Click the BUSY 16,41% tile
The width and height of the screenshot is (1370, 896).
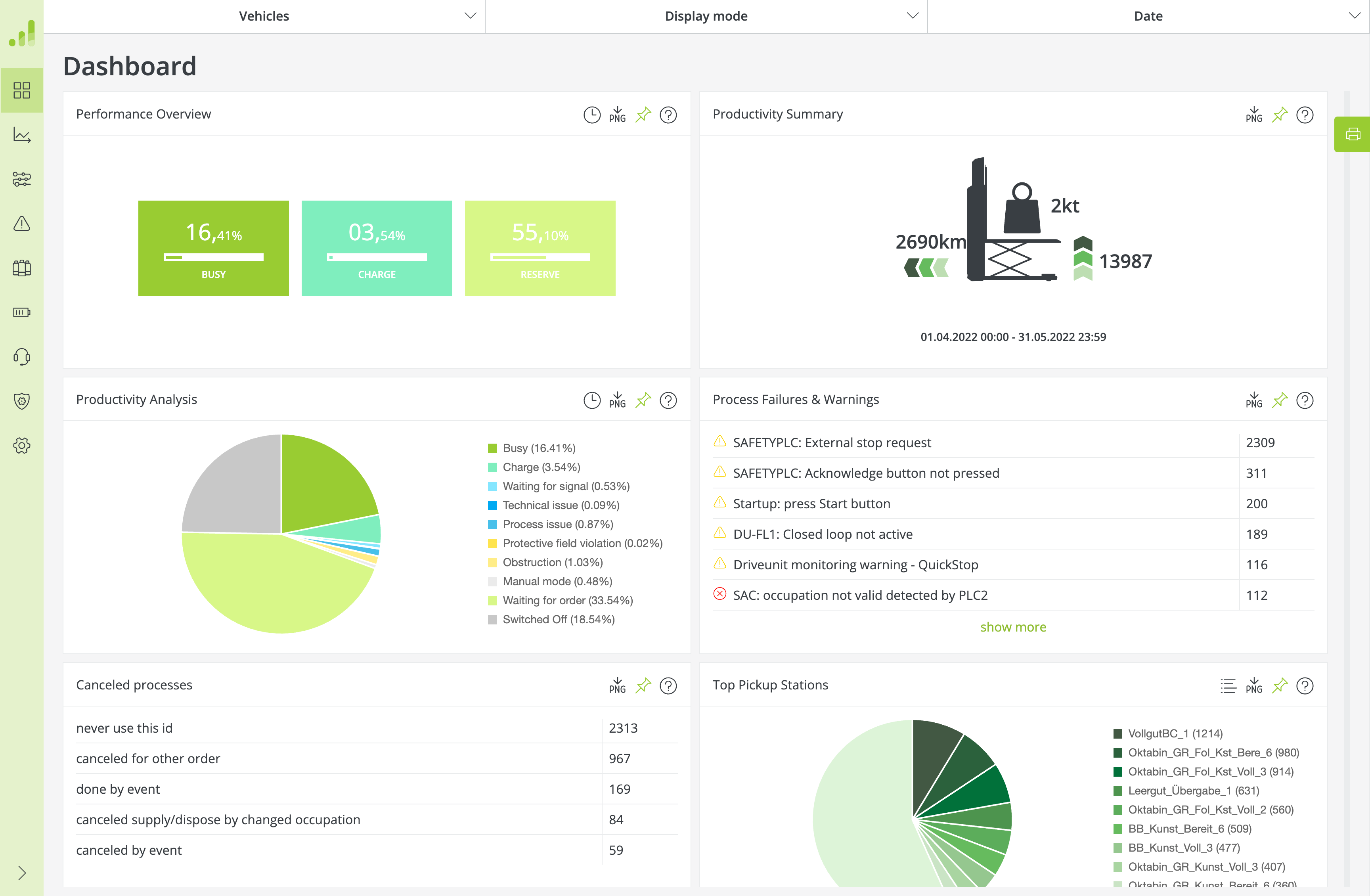(213, 248)
